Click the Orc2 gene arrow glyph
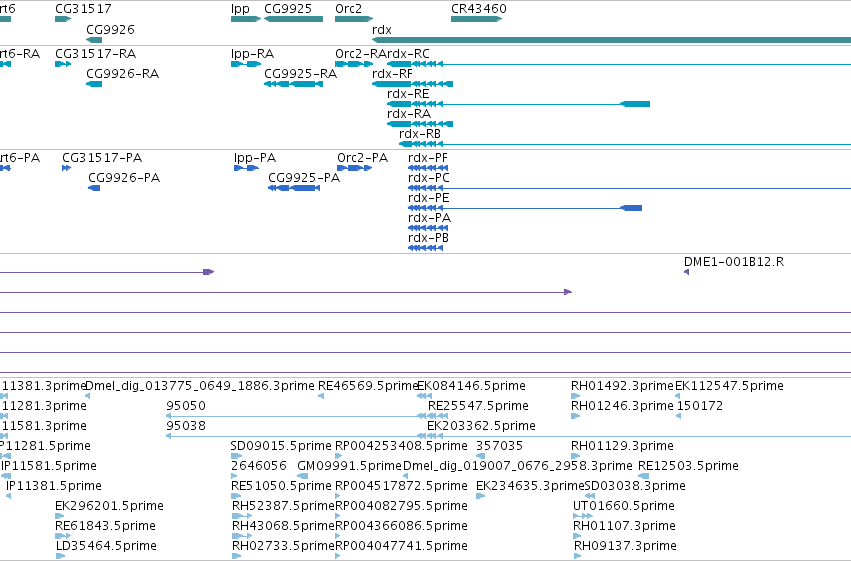Viewport: 851px width, 561px height. [354, 19]
